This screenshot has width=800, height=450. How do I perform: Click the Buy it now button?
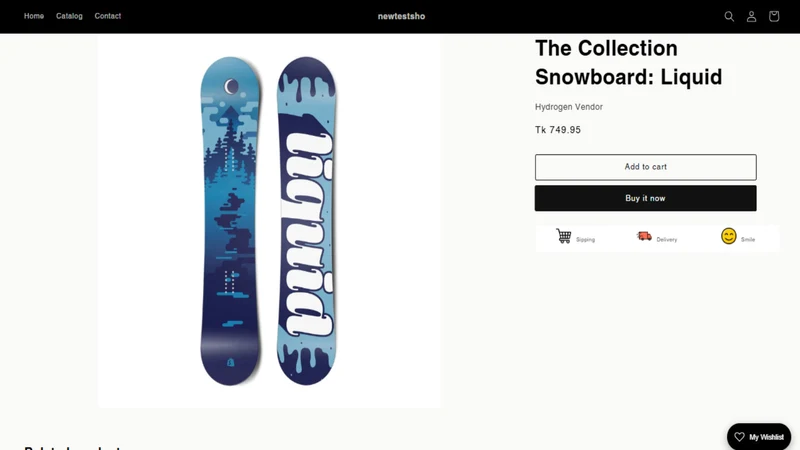[645, 198]
